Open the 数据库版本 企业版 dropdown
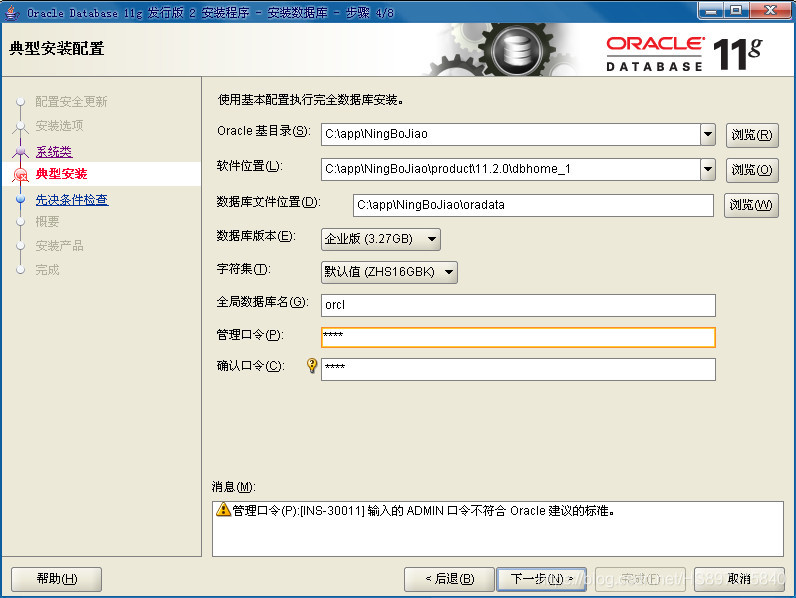The image size is (796, 598). click(381, 239)
